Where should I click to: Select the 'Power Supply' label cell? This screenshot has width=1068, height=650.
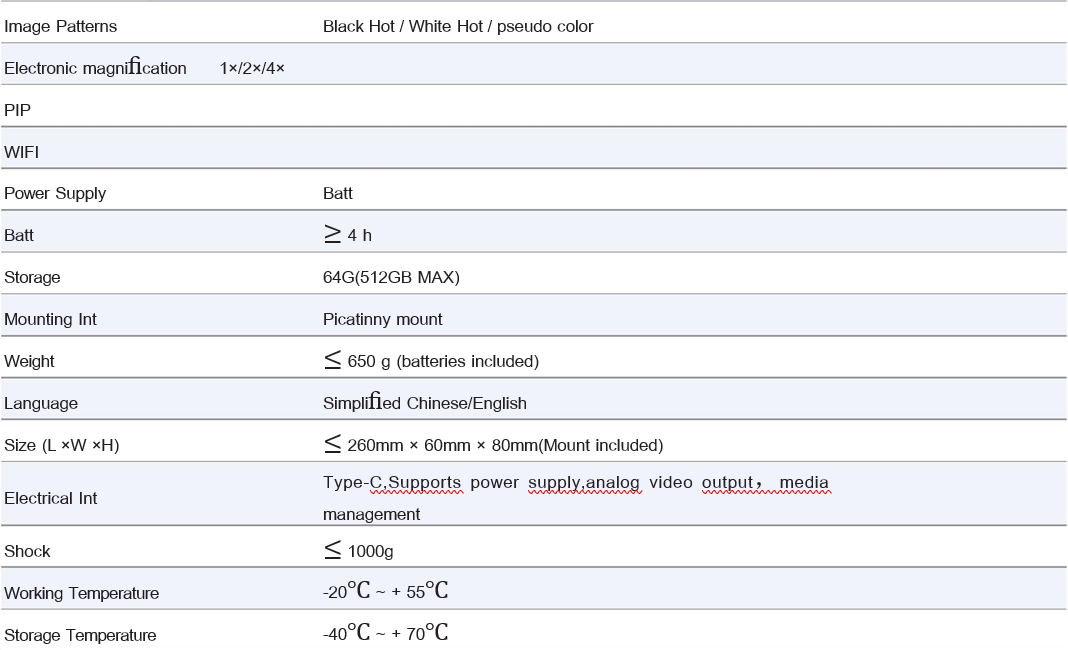click(x=55, y=193)
